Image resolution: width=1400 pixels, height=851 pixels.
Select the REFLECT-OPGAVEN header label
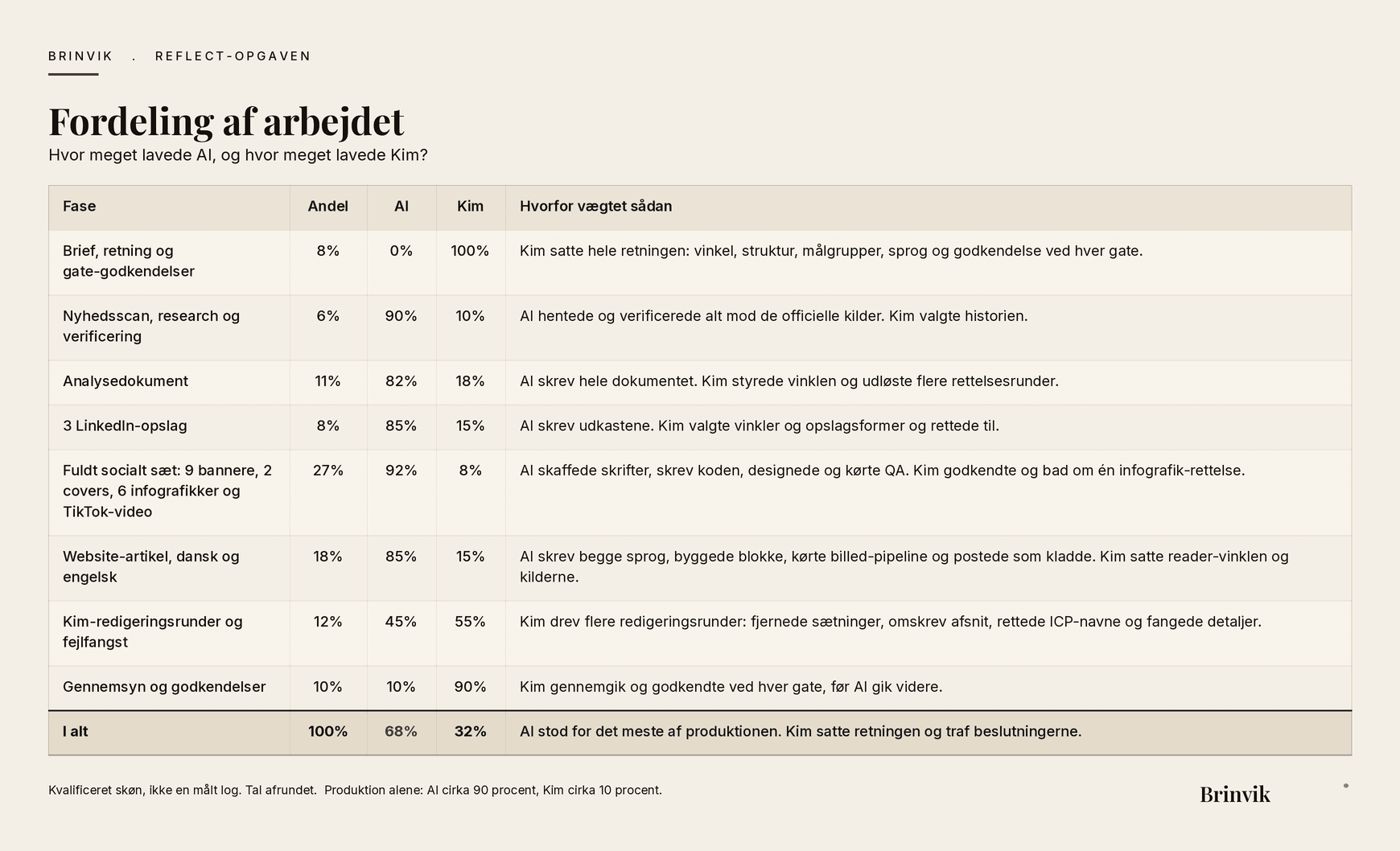pyautogui.click(x=233, y=56)
